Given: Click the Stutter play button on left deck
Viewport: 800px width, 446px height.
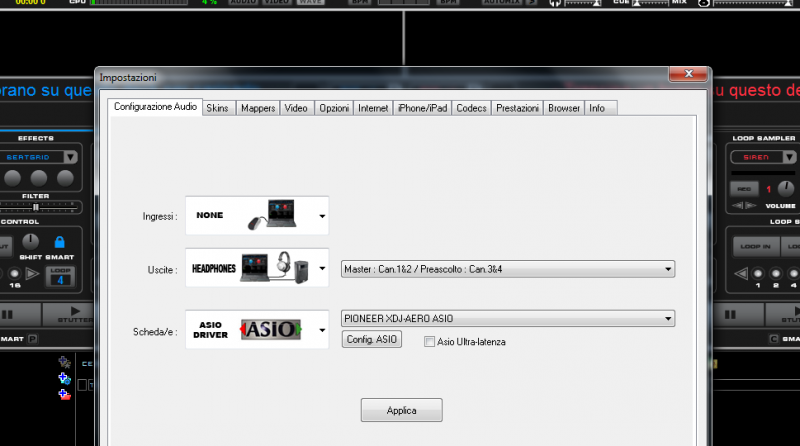Looking at the screenshot, I should pyautogui.click(x=68, y=314).
